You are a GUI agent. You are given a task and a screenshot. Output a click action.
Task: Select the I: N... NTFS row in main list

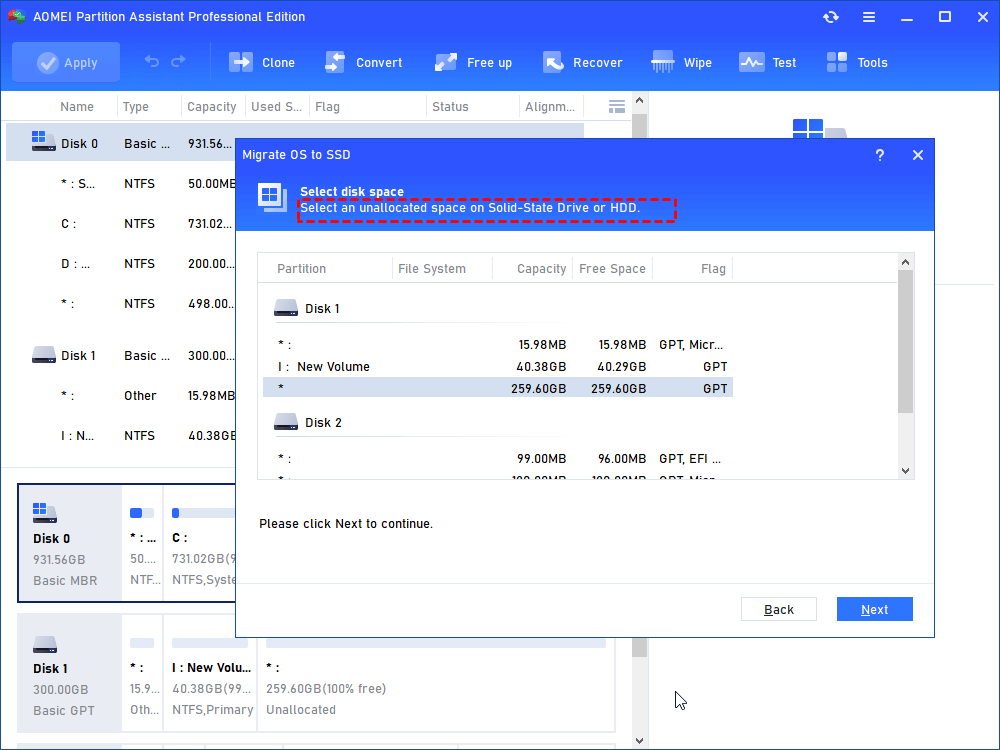[121, 436]
